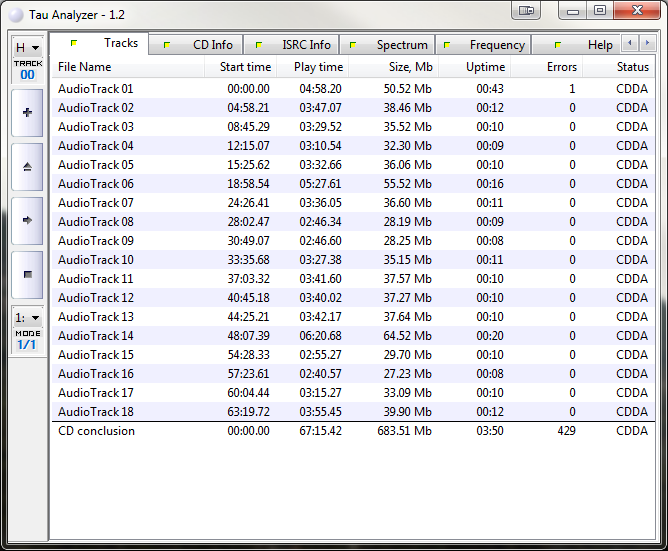This screenshot has width=668, height=551.
Task: Sort by the Errors column header
Action: (561, 67)
